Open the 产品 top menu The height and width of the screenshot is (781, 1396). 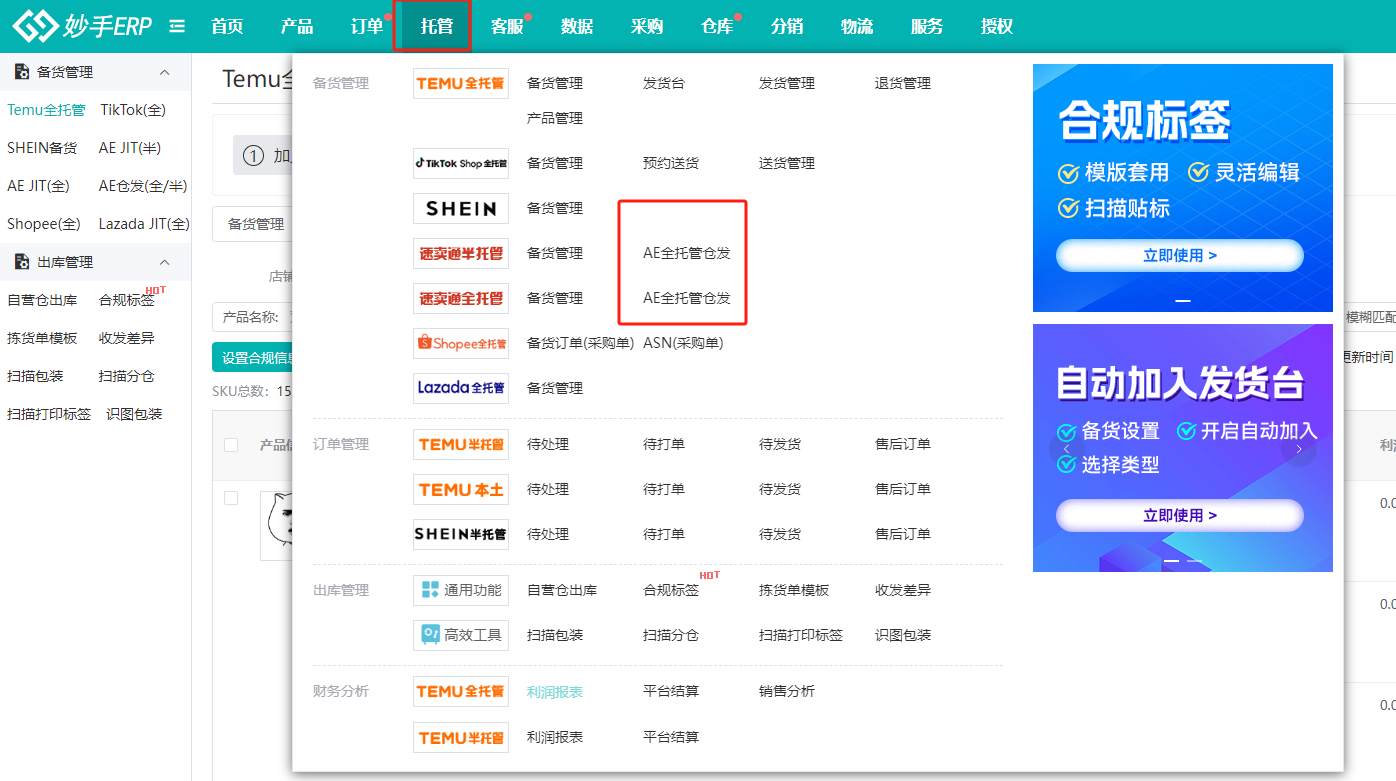pyautogui.click(x=297, y=27)
